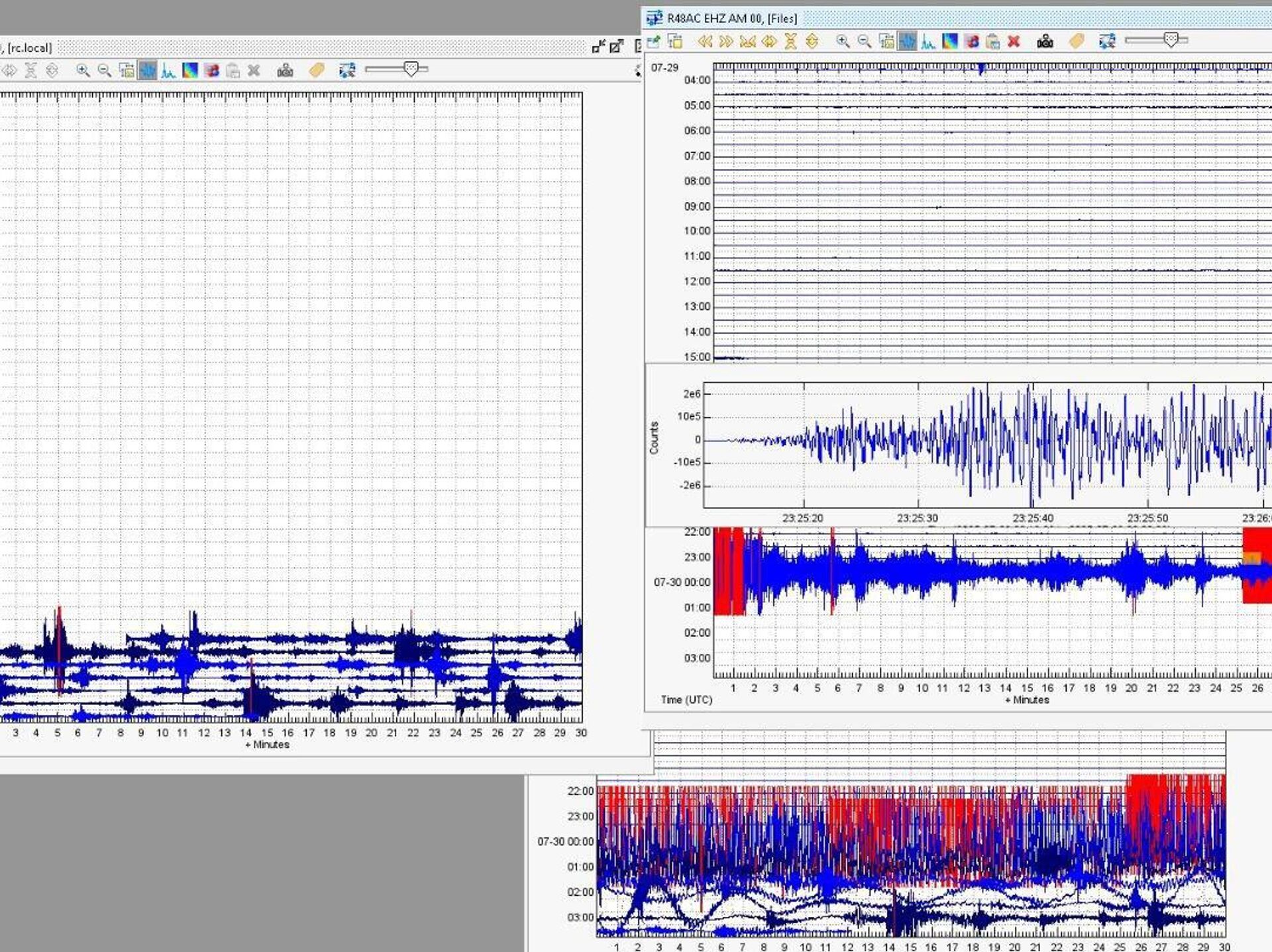Click double-left arrows scroll back icon
The width and height of the screenshot is (1272, 952).
pos(705,42)
